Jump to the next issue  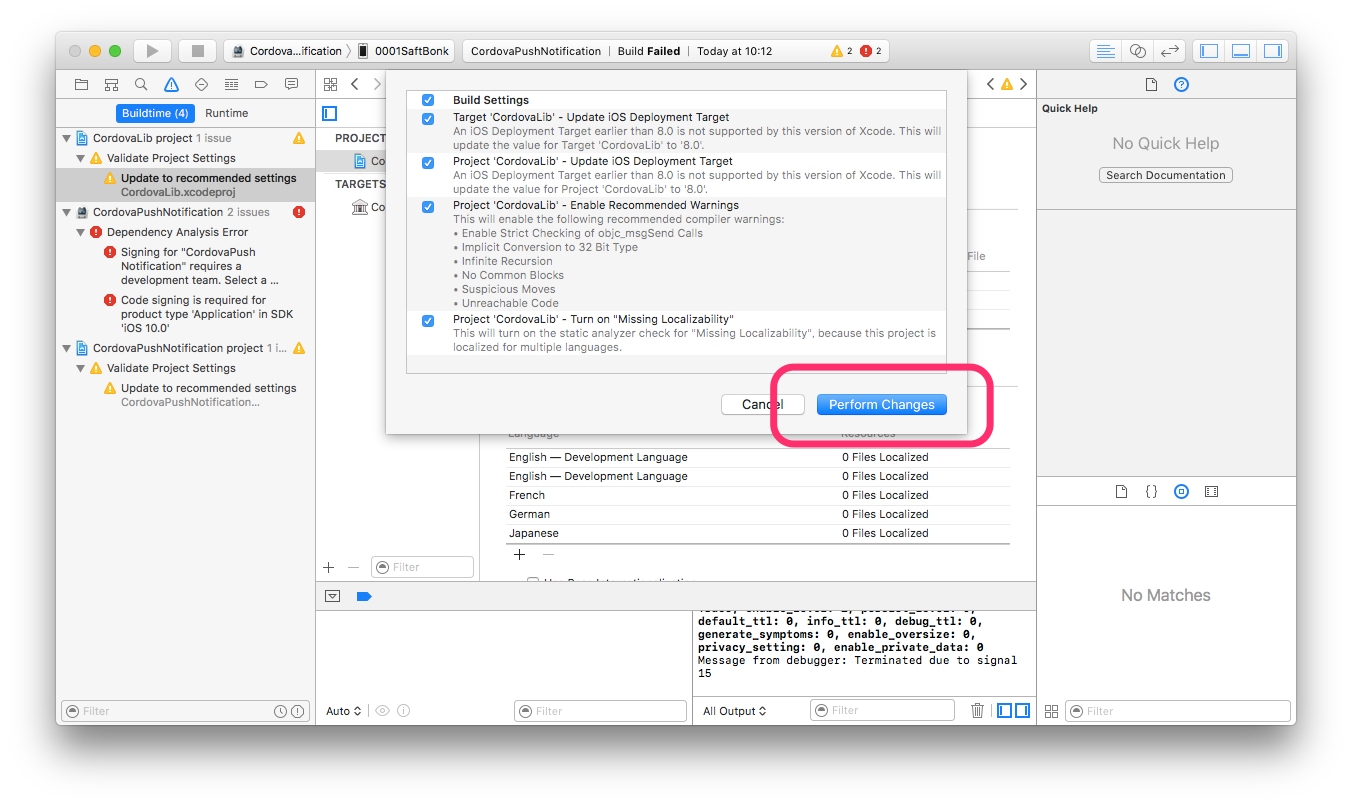(1024, 84)
